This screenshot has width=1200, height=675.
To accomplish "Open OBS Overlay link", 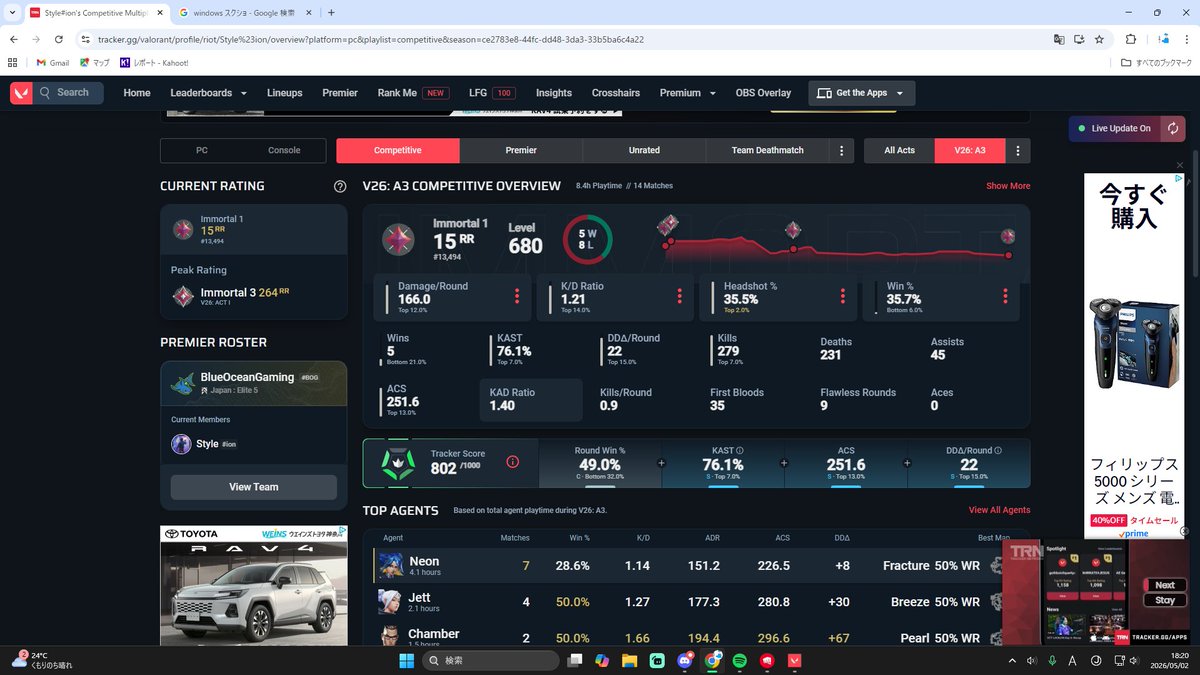I will click(763, 93).
